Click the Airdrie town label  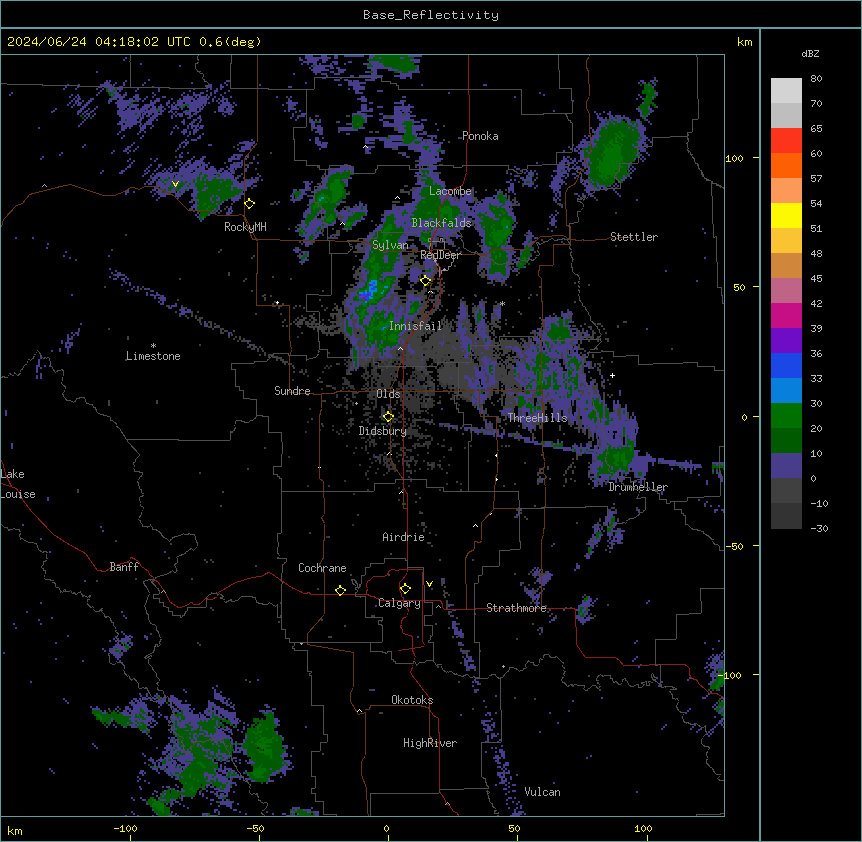coord(404,537)
